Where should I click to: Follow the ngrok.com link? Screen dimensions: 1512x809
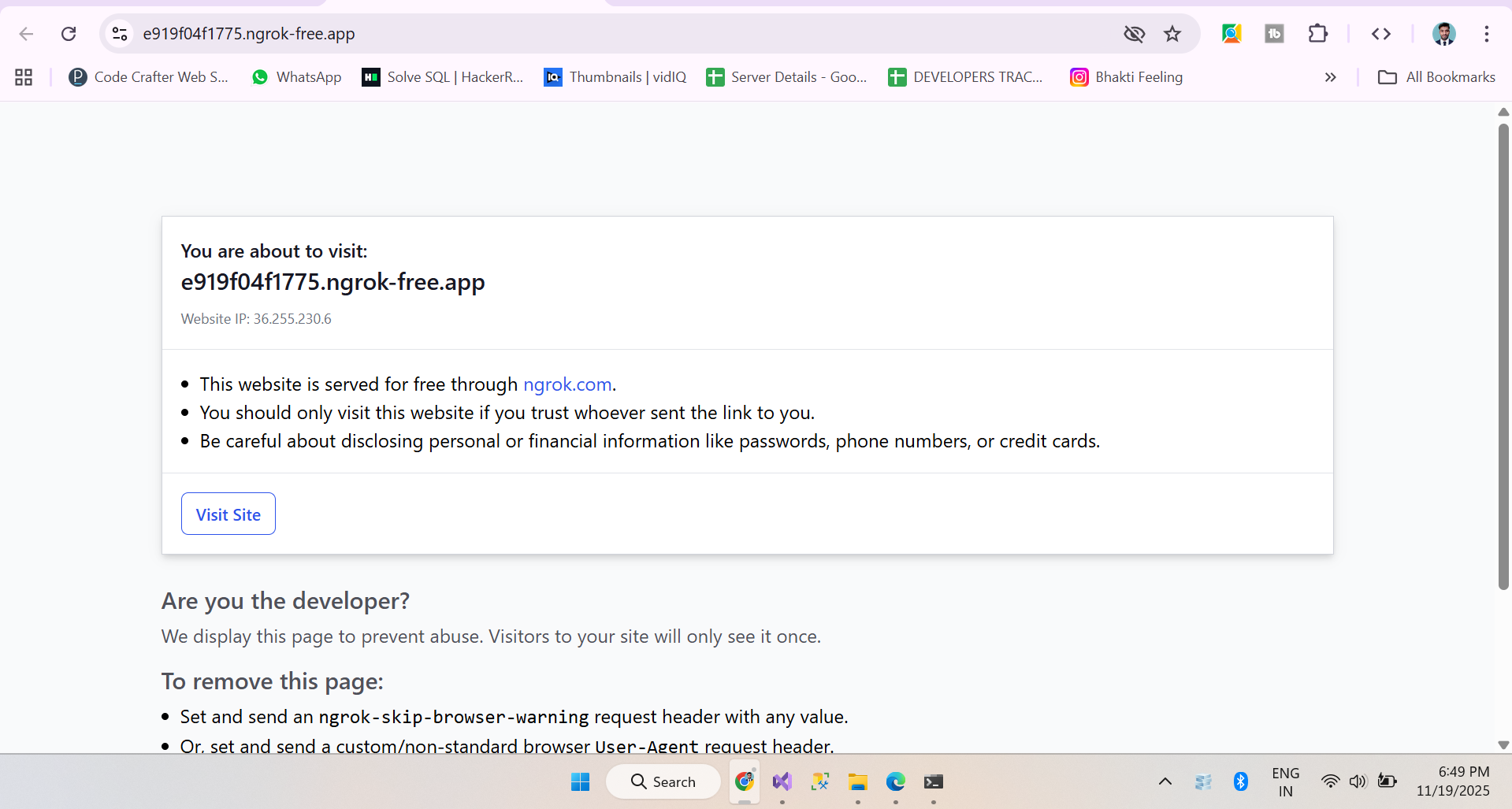pyautogui.click(x=567, y=384)
